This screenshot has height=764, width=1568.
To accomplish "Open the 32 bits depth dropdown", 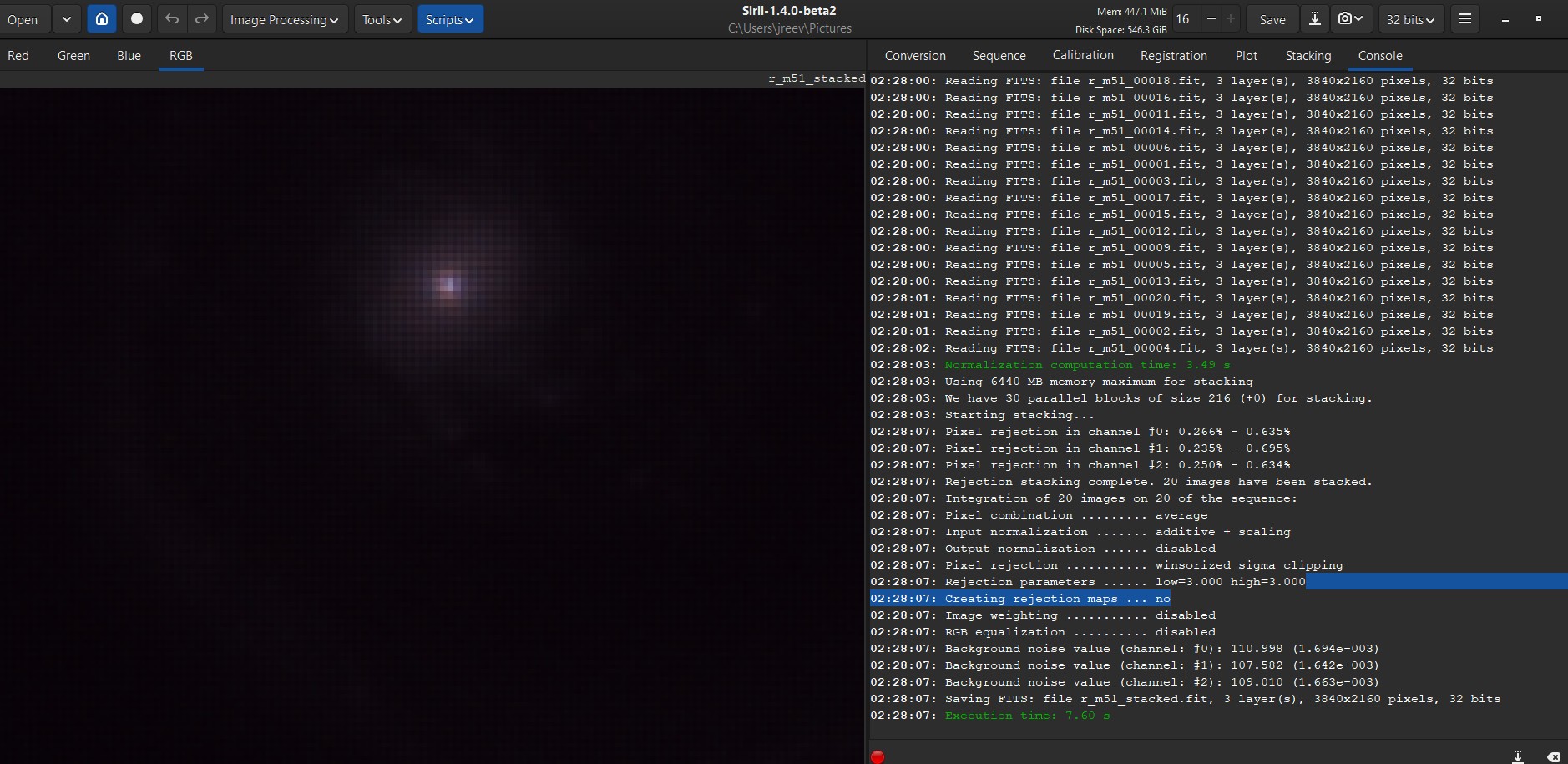I will pos(1410,19).
